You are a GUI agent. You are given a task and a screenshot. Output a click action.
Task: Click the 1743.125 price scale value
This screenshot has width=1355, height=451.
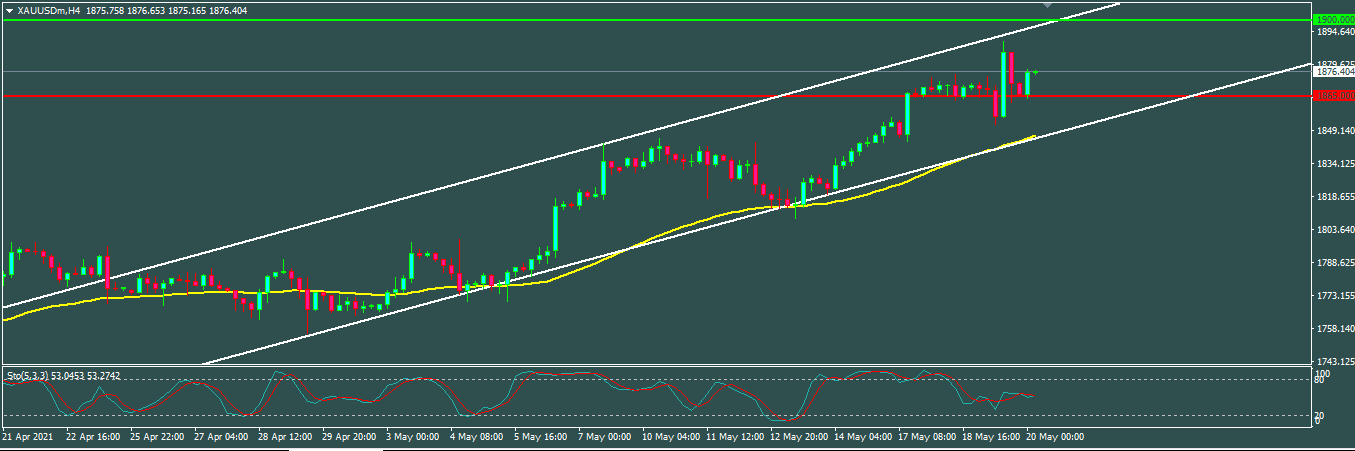(1334, 361)
